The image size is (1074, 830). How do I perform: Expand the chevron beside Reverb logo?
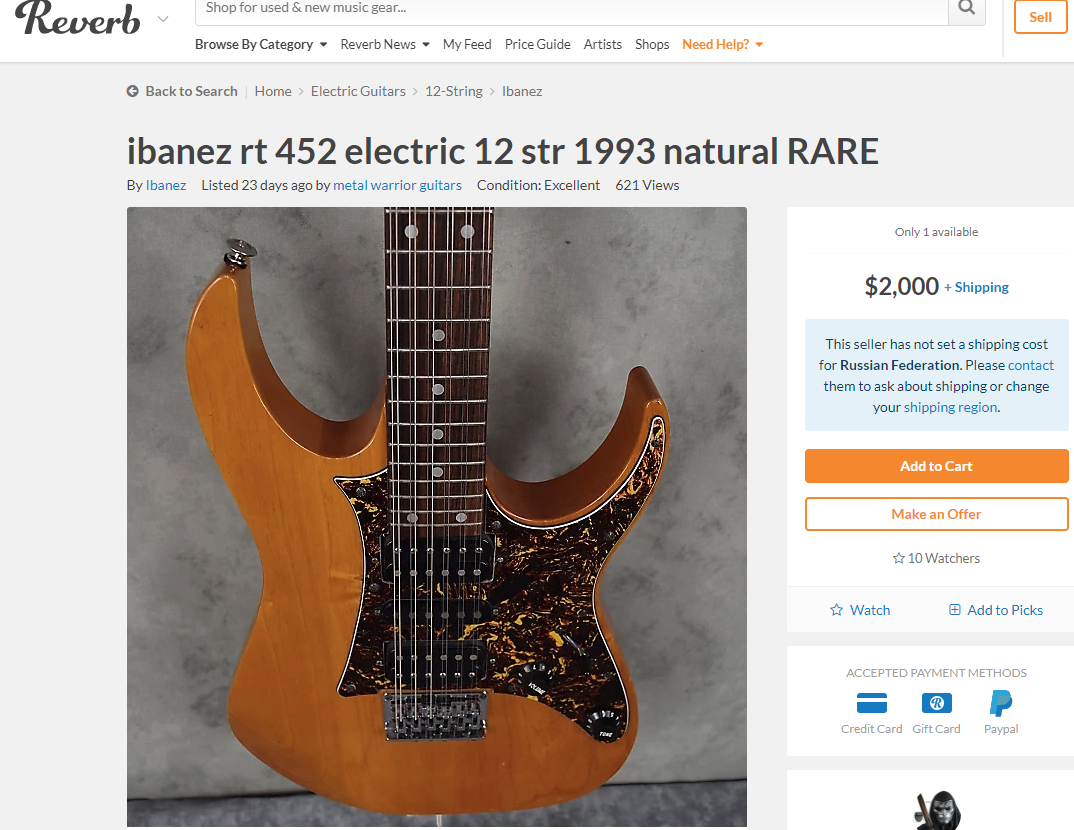162,18
